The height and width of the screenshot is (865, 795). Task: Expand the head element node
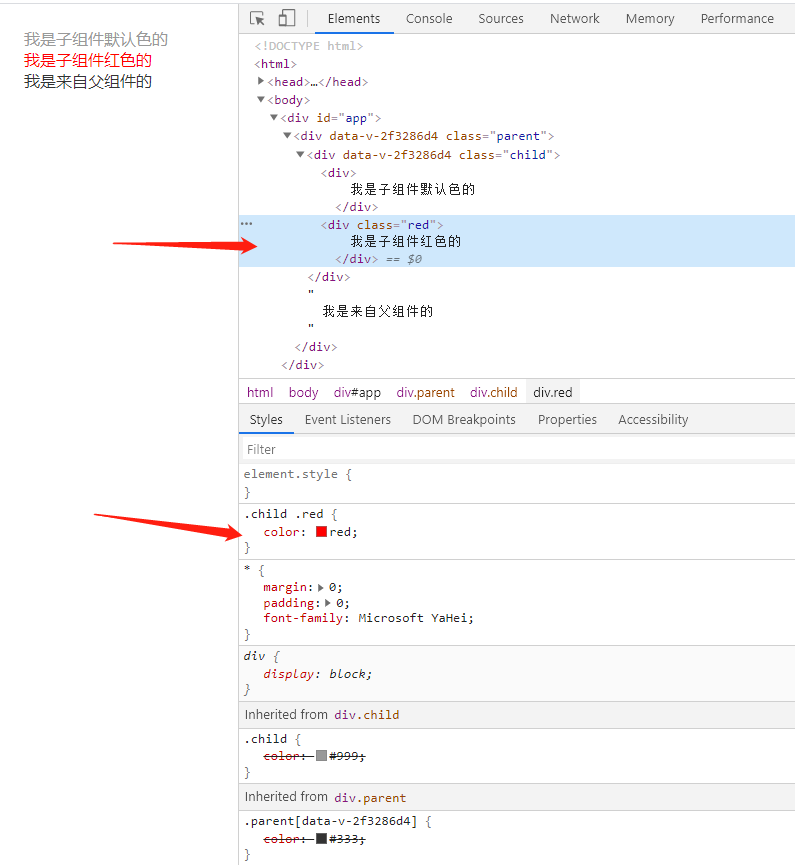(x=261, y=81)
